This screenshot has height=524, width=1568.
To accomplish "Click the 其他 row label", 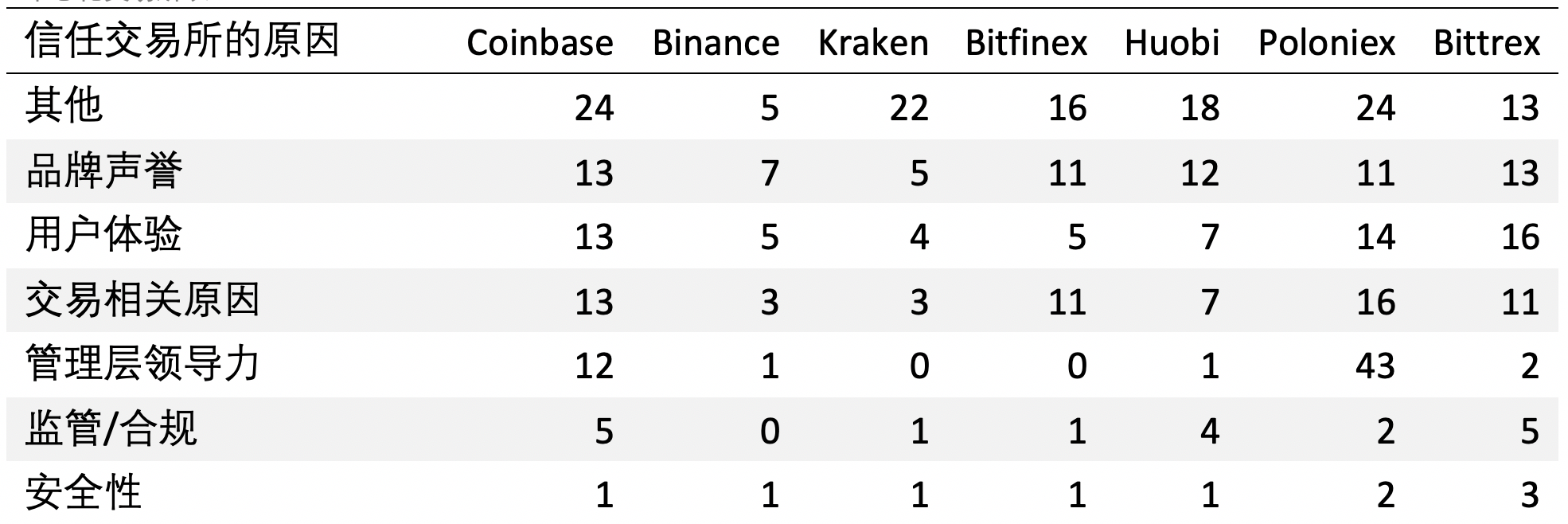I will [x=64, y=105].
